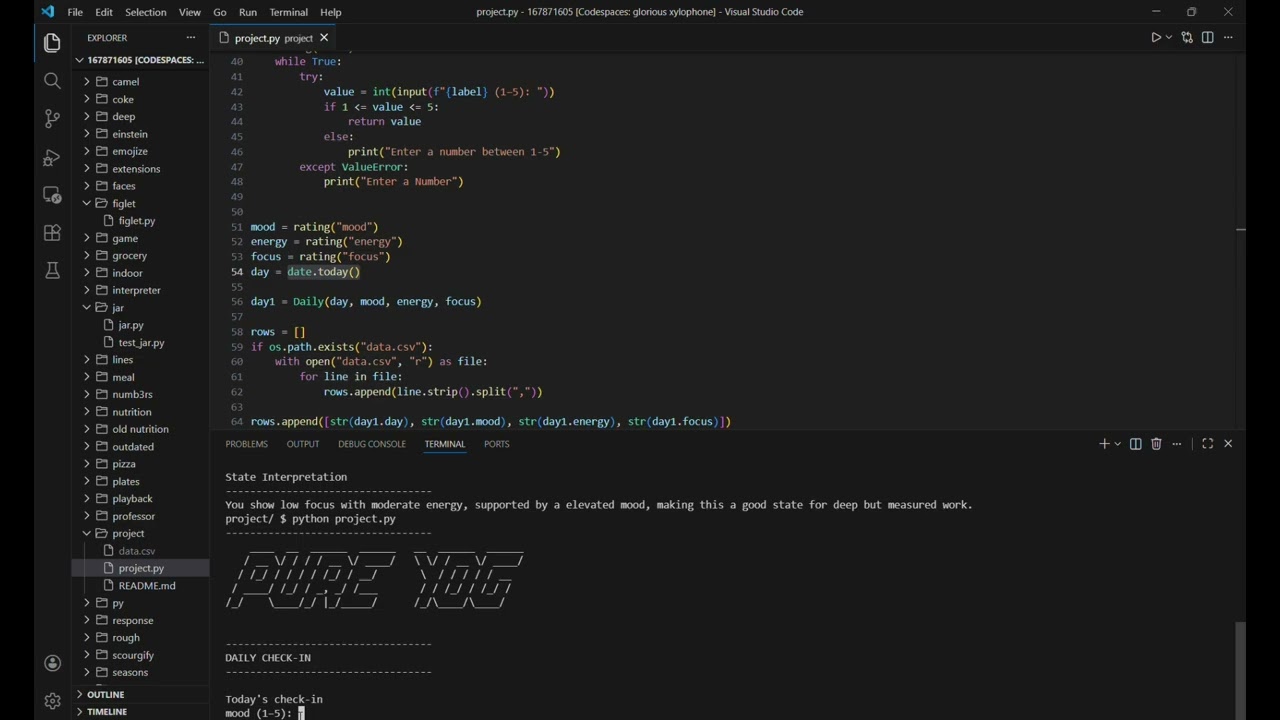Screen dimensions: 1280x720
Task: Open the Go menu
Action: pos(220,12)
